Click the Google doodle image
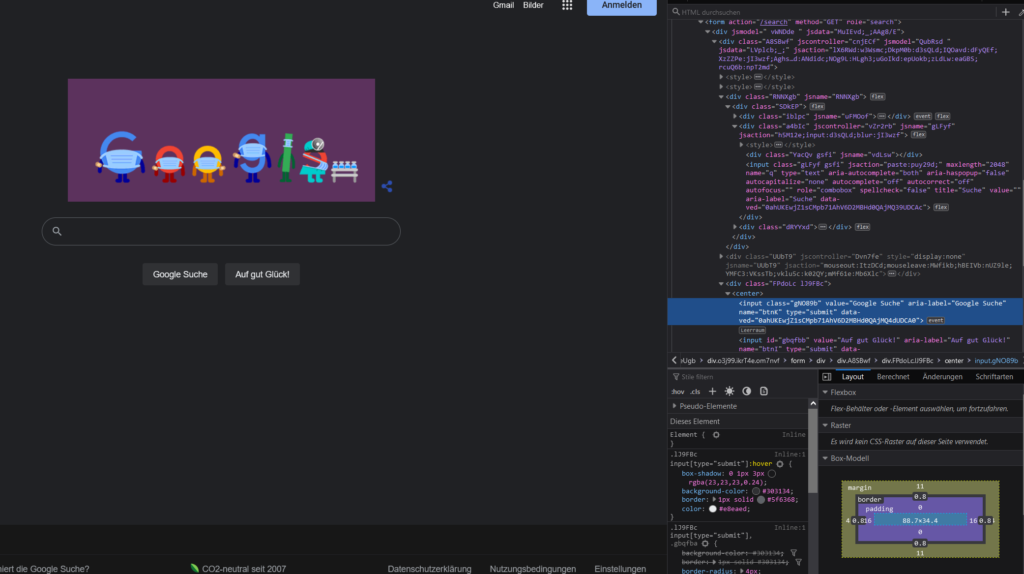This screenshot has height=574, width=1024. pyautogui.click(x=221, y=140)
